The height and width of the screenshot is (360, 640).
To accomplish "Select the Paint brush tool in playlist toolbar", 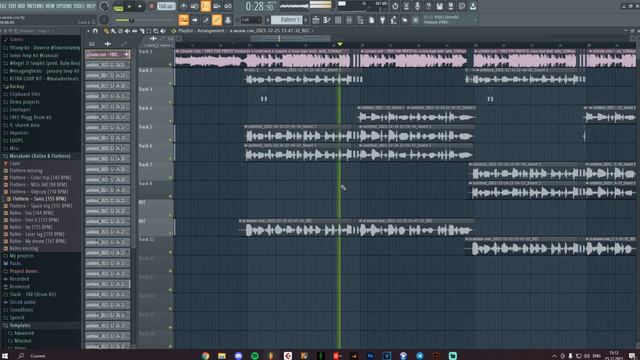I will 113,31.
